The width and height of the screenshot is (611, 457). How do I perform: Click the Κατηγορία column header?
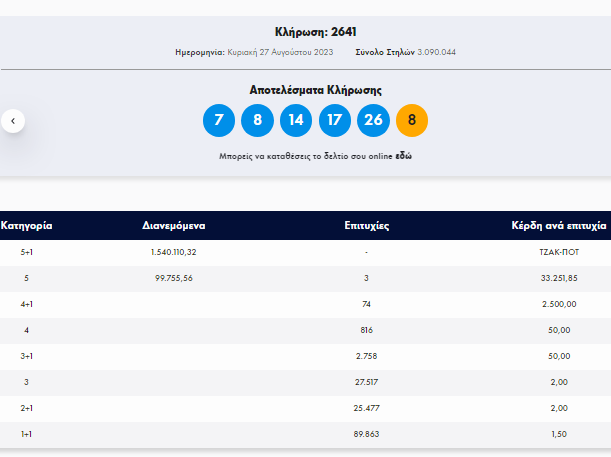click(26, 226)
